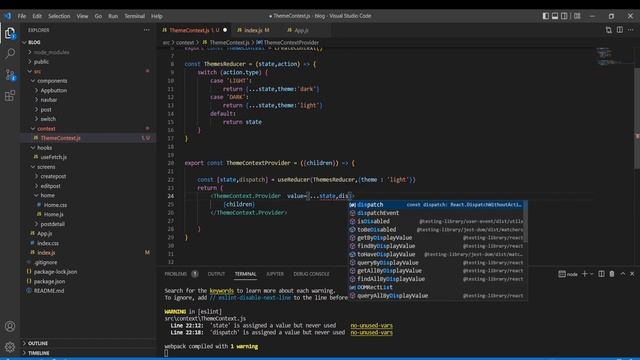Close the terminal panel

(x=632, y=274)
